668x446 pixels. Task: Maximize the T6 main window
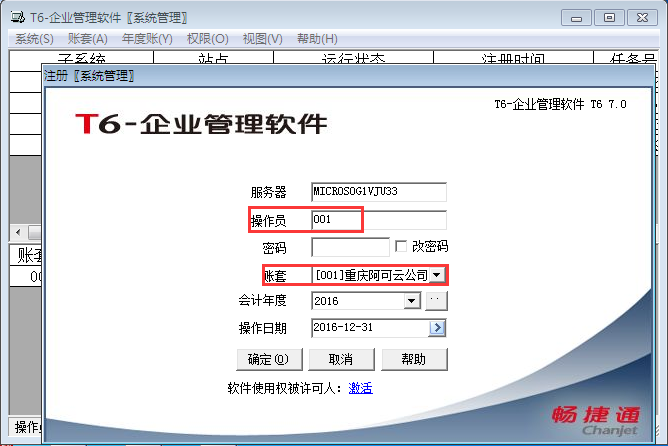[608, 17]
